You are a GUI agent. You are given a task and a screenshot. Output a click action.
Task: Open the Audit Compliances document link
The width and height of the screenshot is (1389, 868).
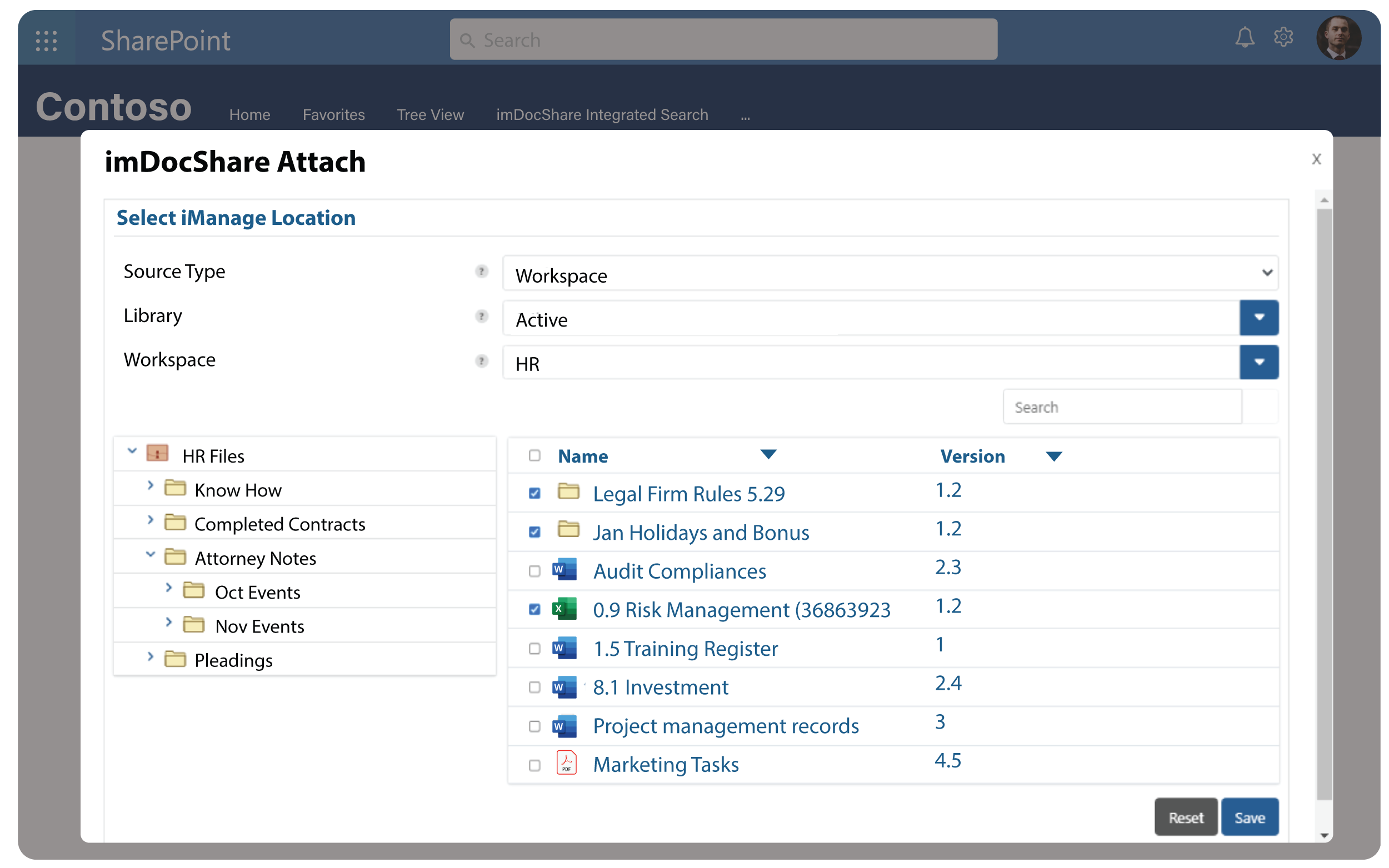(679, 571)
